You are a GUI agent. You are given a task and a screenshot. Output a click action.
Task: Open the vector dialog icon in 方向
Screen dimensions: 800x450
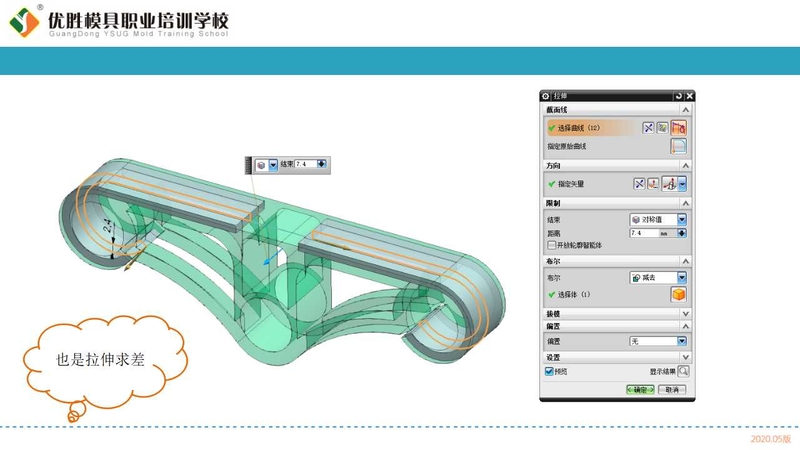pos(654,184)
